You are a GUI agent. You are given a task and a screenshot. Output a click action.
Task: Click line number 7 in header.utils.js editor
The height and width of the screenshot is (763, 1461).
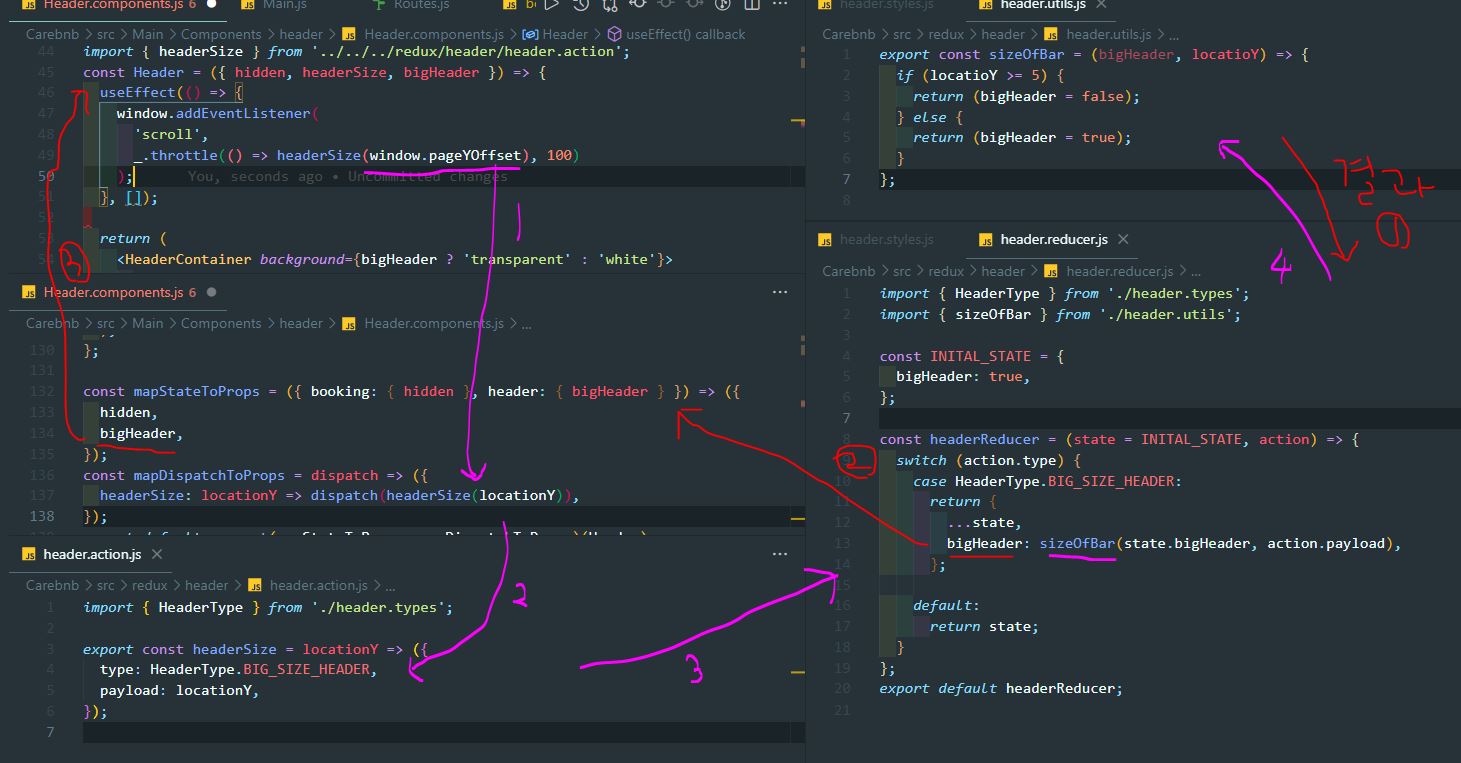(x=847, y=179)
